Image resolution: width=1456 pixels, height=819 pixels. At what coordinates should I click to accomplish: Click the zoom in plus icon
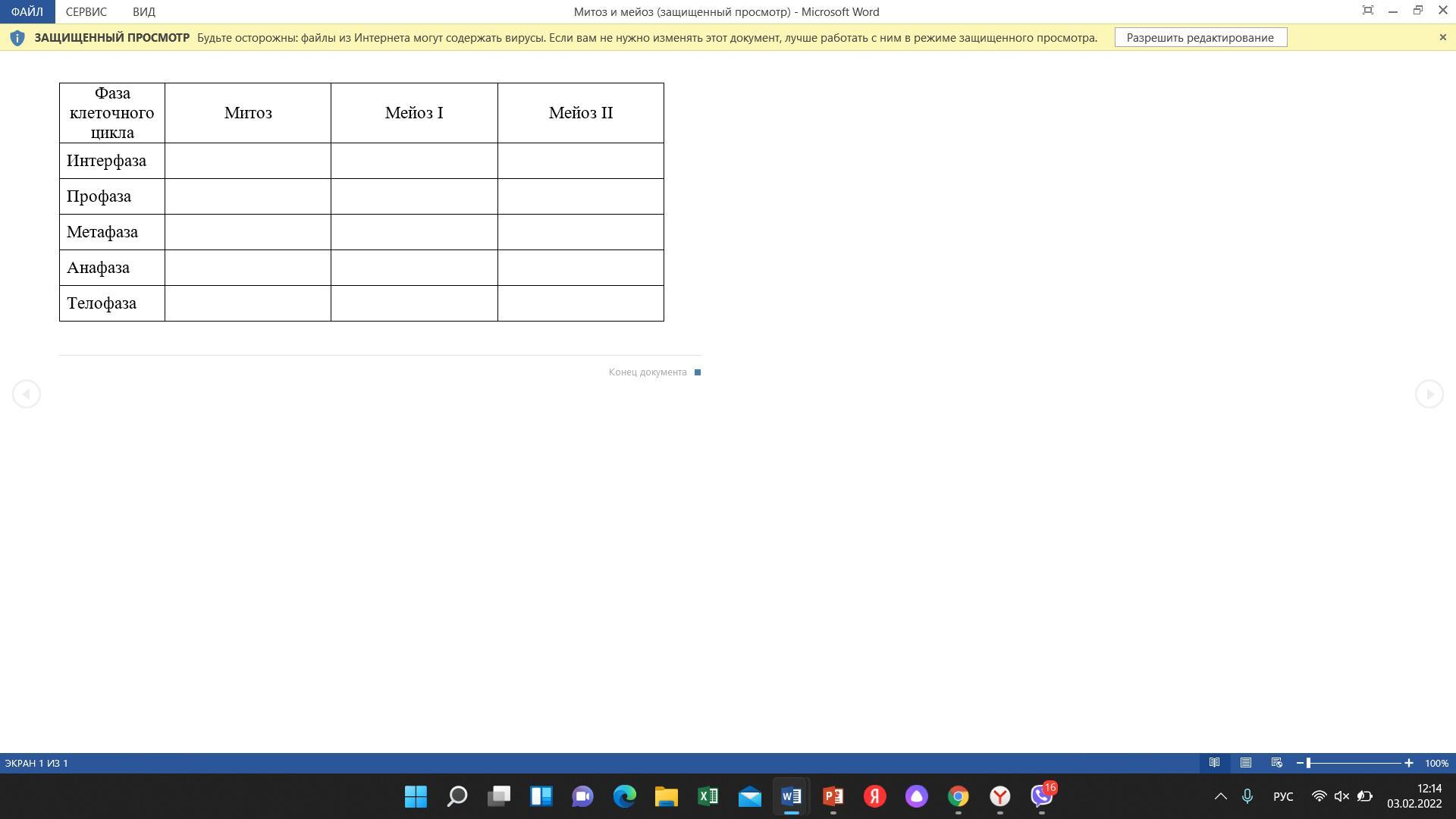(1408, 763)
